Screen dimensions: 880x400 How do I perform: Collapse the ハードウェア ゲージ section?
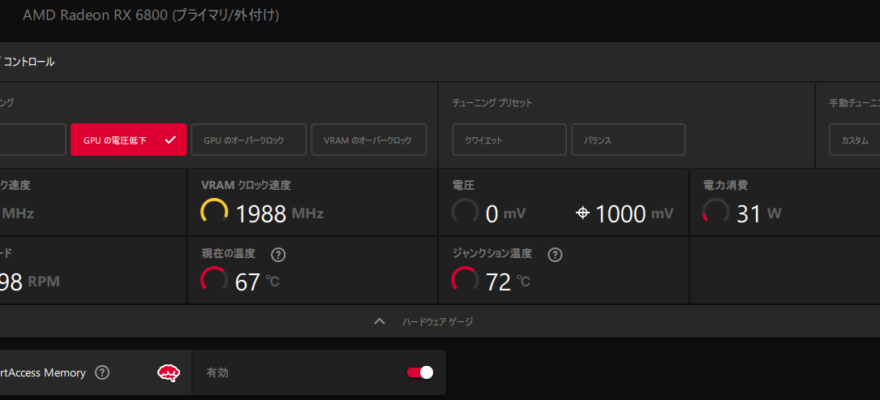pos(424,321)
